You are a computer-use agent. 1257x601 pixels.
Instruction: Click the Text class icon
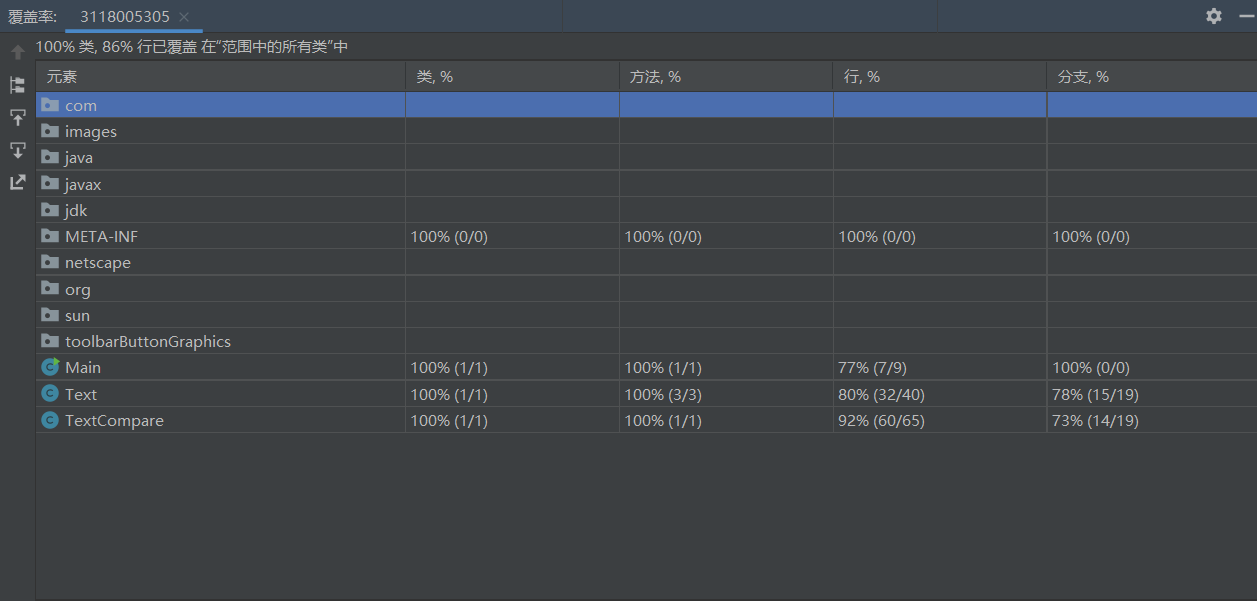tap(50, 394)
